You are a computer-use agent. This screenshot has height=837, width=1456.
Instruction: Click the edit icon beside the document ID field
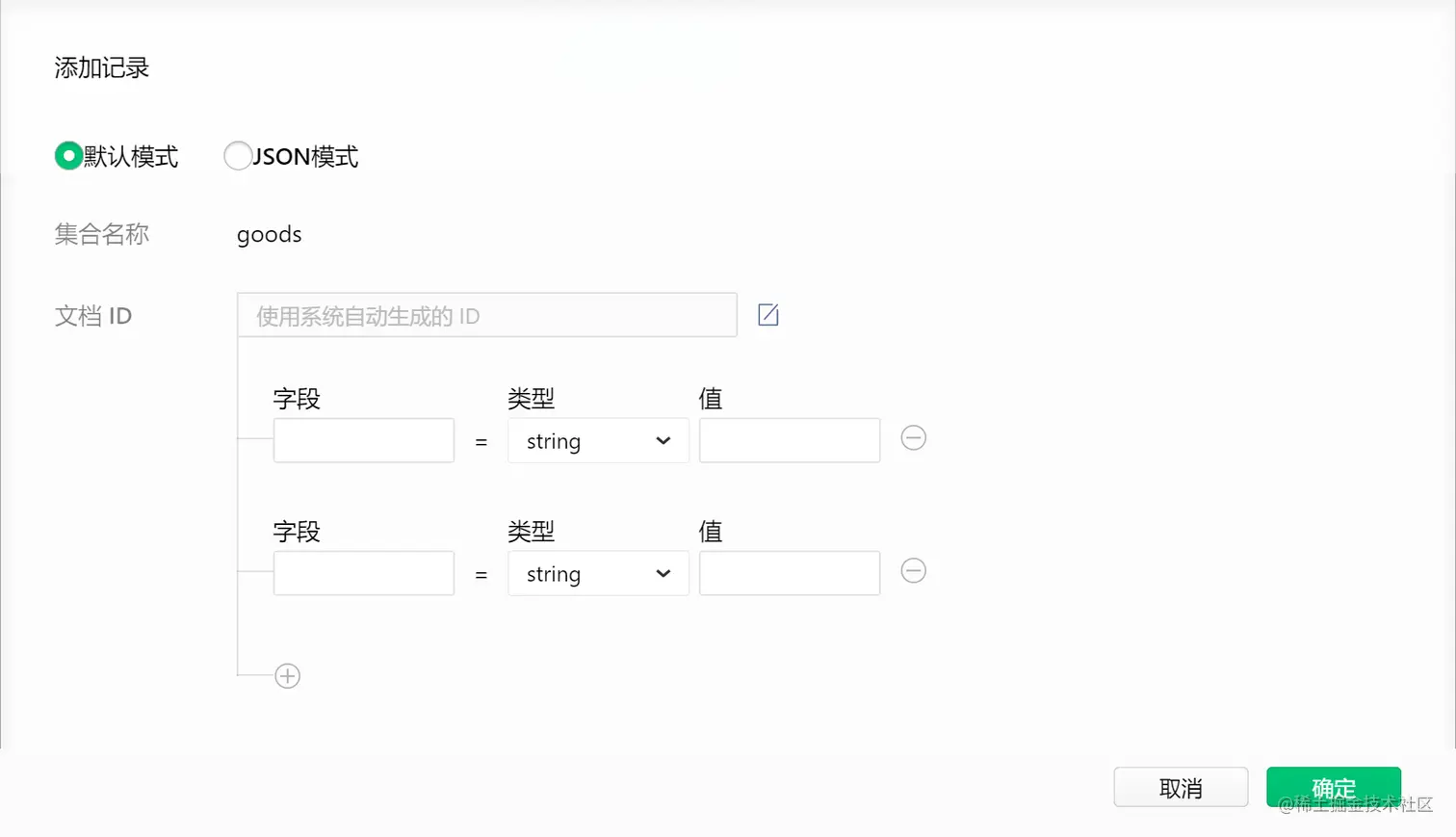(x=767, y=315)
